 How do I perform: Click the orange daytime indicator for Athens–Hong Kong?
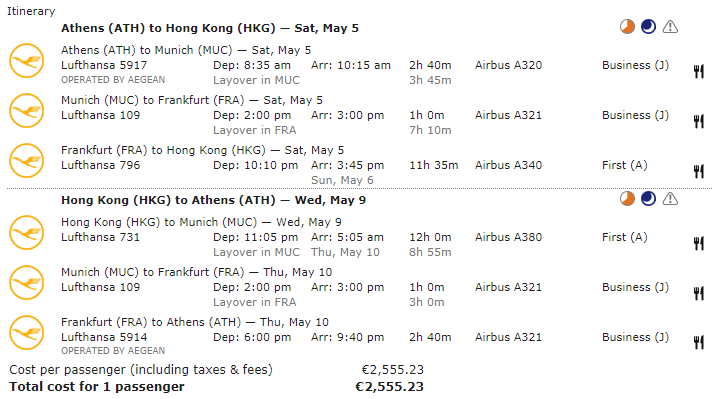coord(627,27)
